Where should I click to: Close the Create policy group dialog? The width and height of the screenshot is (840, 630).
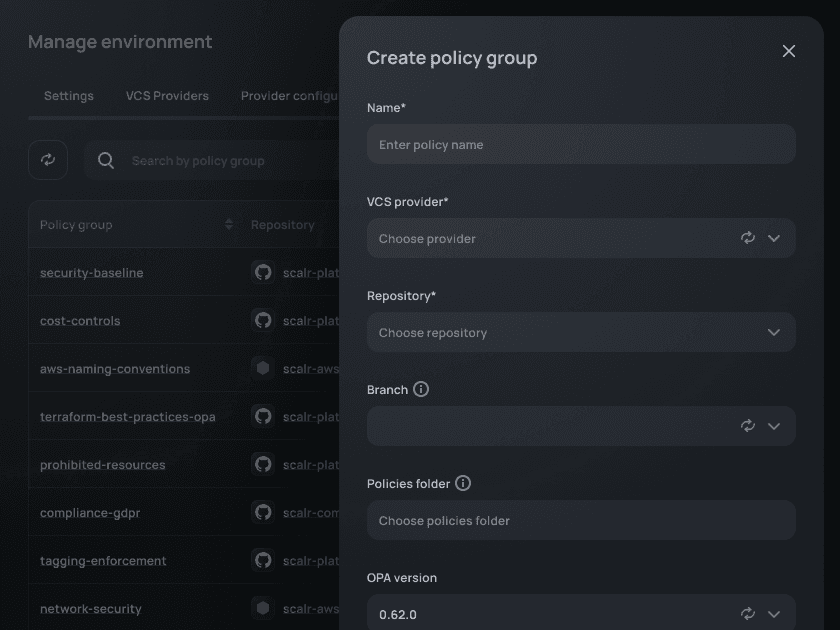(x=789, y=50)
